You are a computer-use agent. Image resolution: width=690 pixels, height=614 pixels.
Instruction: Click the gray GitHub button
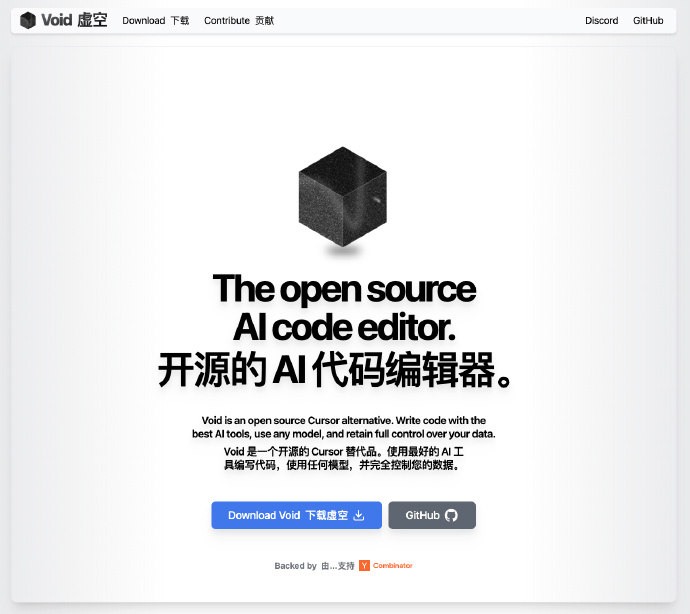point(432,515)
